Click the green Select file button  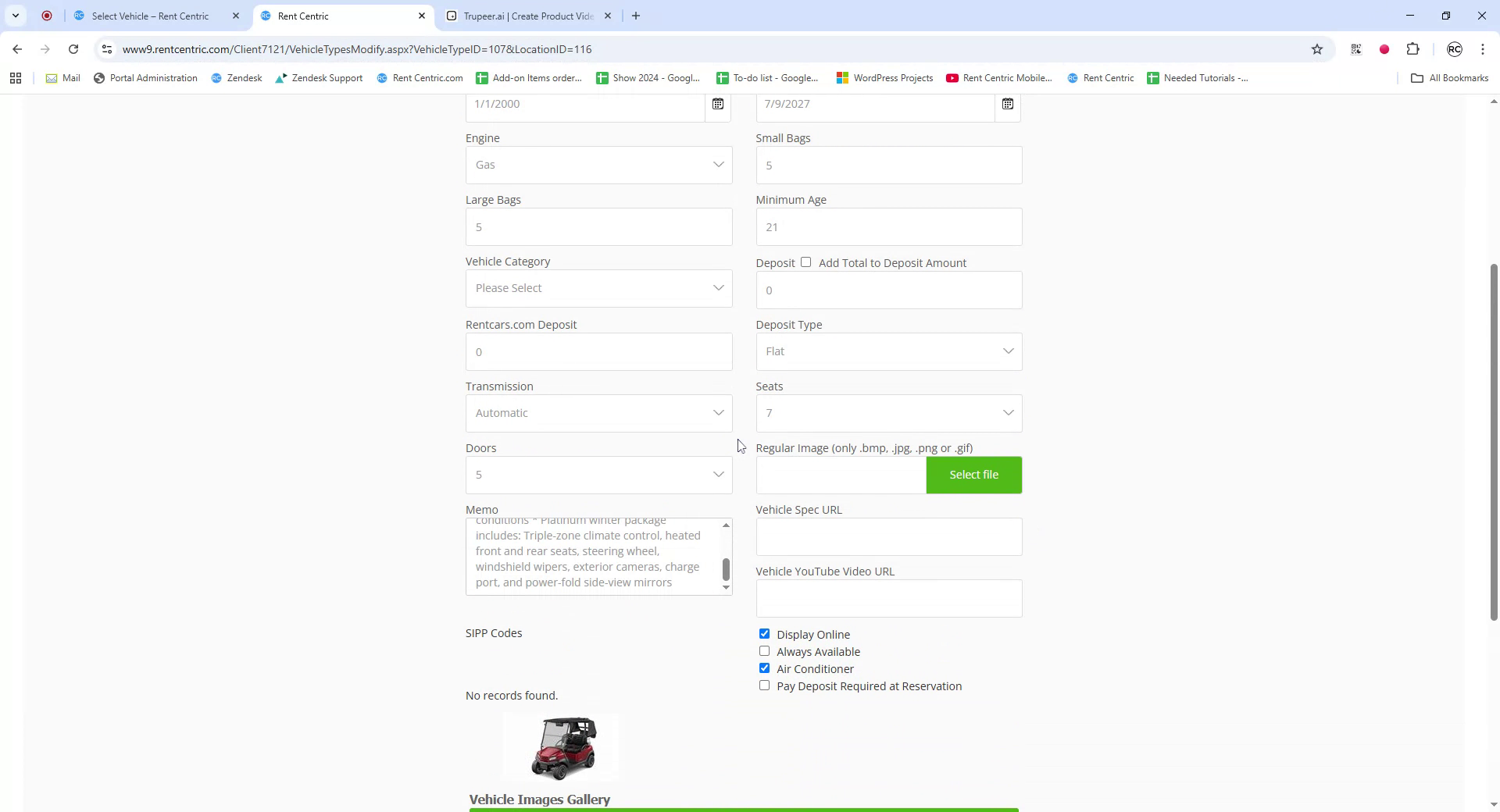click(973, 474)
